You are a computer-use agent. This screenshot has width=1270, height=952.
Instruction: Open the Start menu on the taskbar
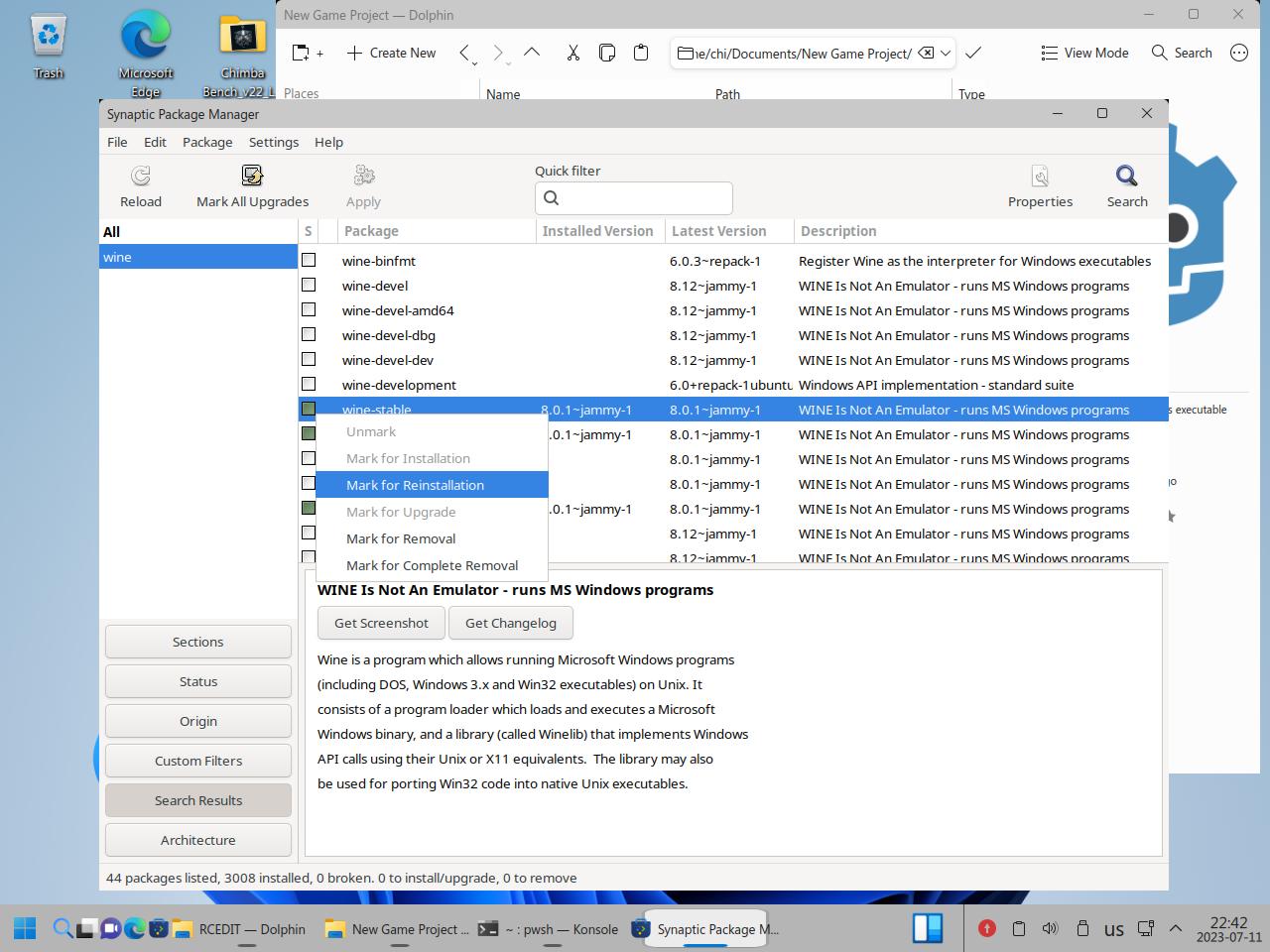25,929
